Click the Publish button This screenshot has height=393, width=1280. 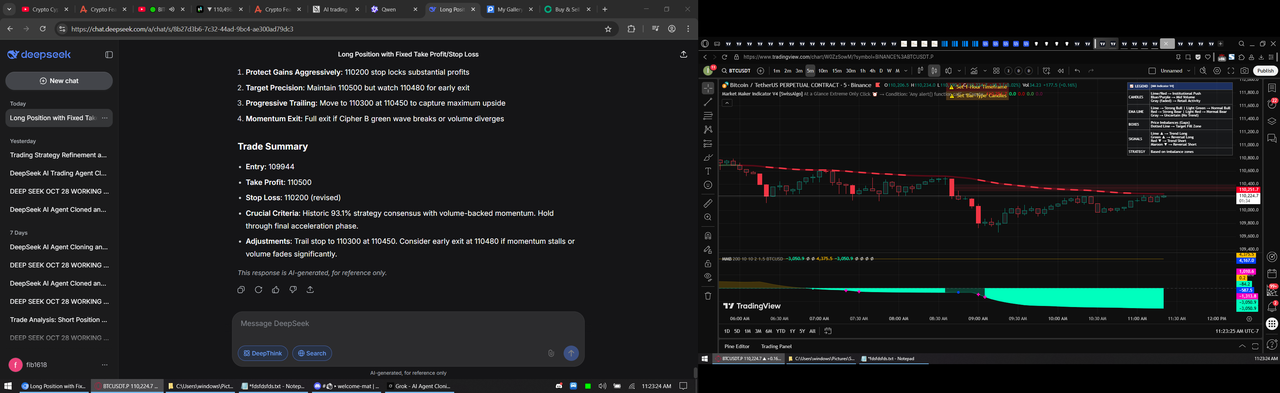1265,70
